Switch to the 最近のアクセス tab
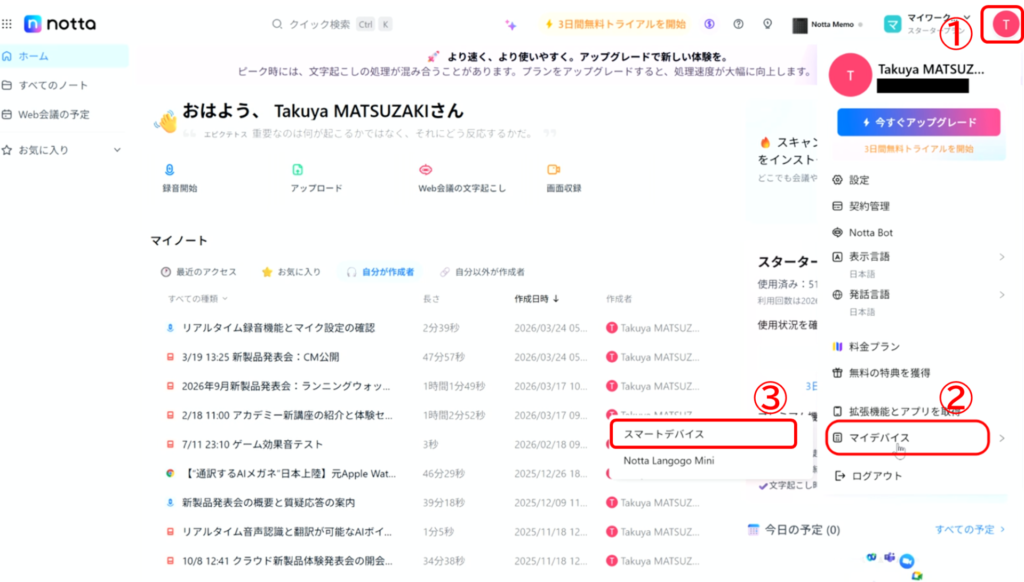This screenshot has height=582, width=1024. (201, 272)
